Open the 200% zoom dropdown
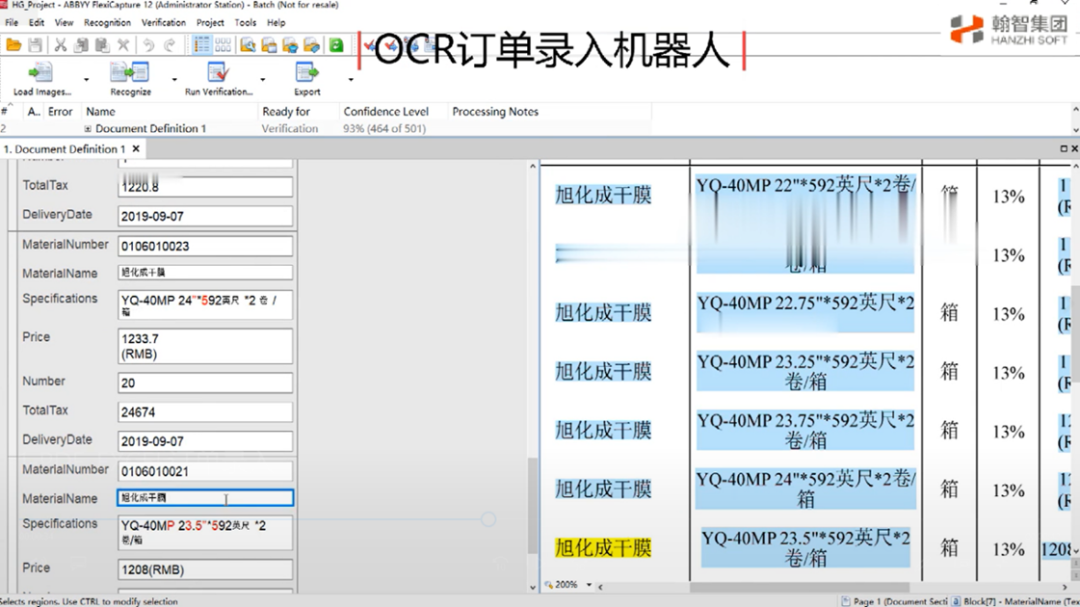The height and width of the screenshot is (607, 1080). 589,585
